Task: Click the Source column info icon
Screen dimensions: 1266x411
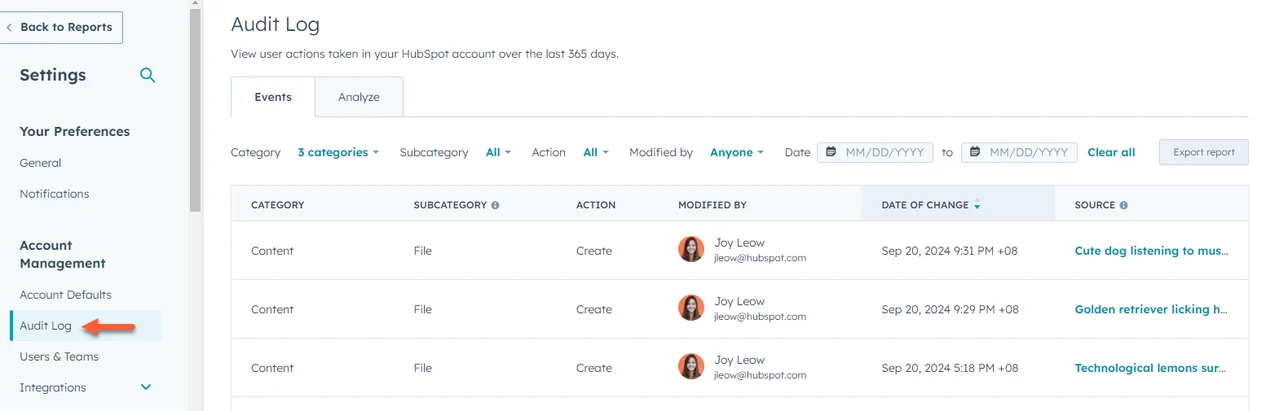Action: click(x=1124, y=205)
